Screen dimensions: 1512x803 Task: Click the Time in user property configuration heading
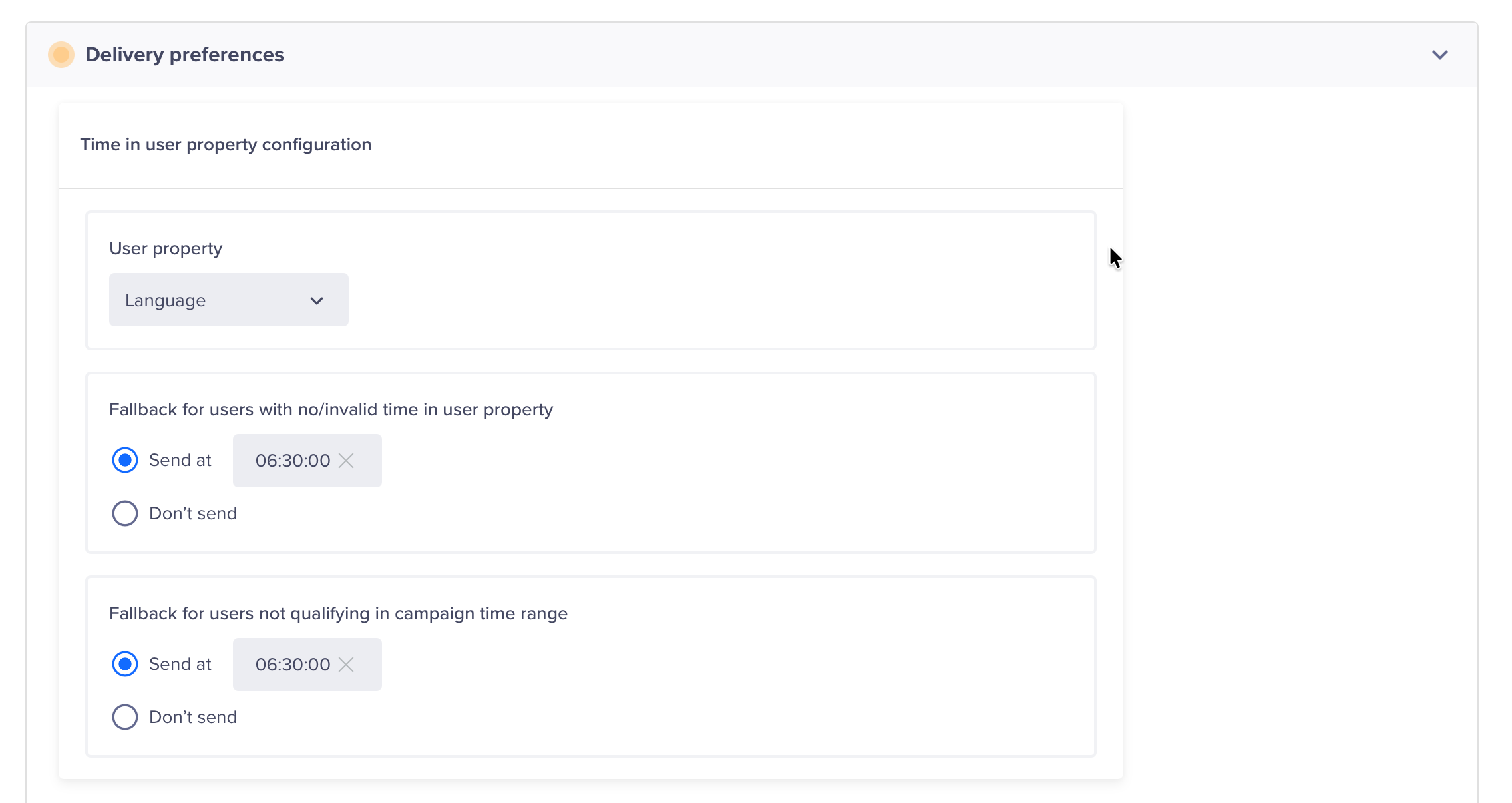(x=226, y=144)
